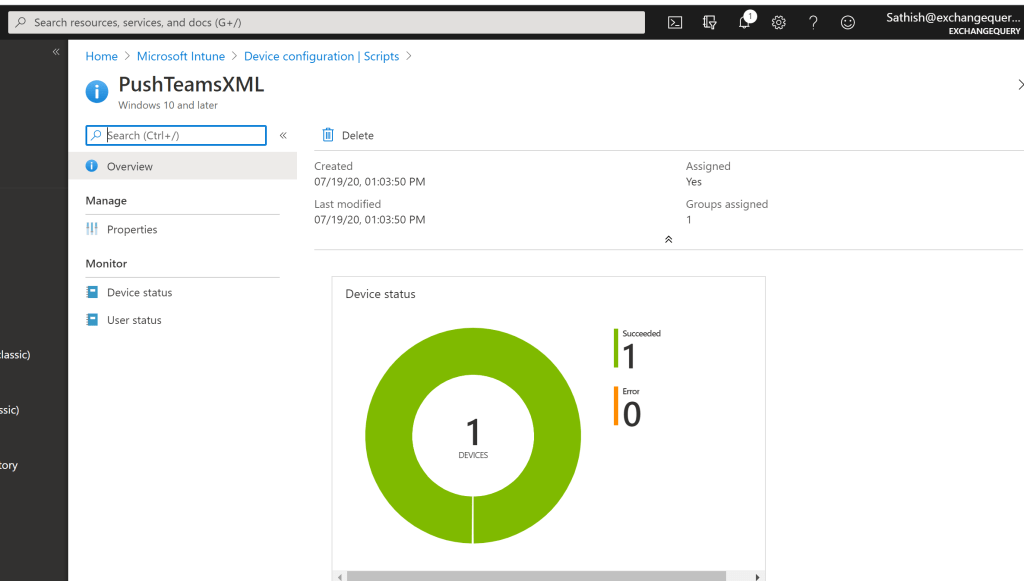This screenshot has height=581, width=1024.
Task: Collapse the essentials section with double chevron
Action: coord(668,239)
